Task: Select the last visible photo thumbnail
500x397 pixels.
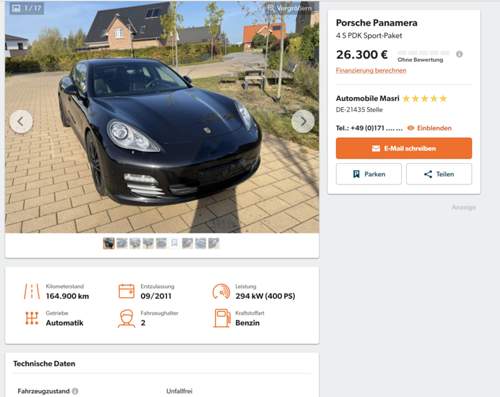Action: (x=214, y=243)
